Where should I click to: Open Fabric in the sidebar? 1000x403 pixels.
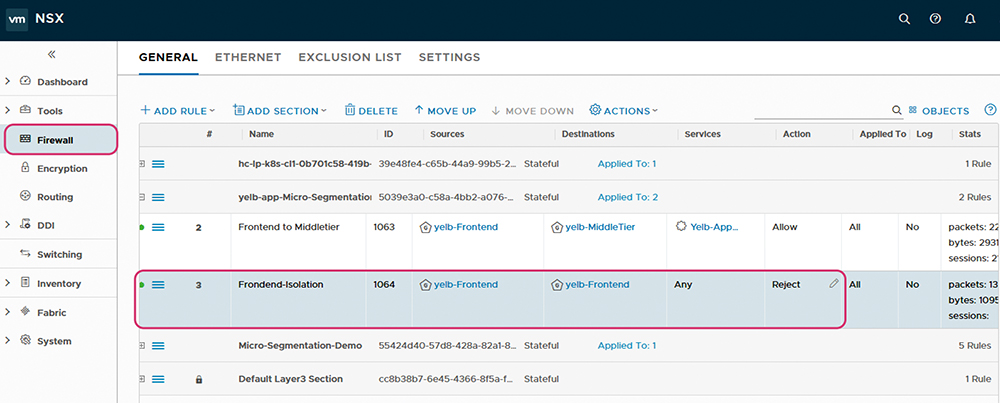pos(52,312)
